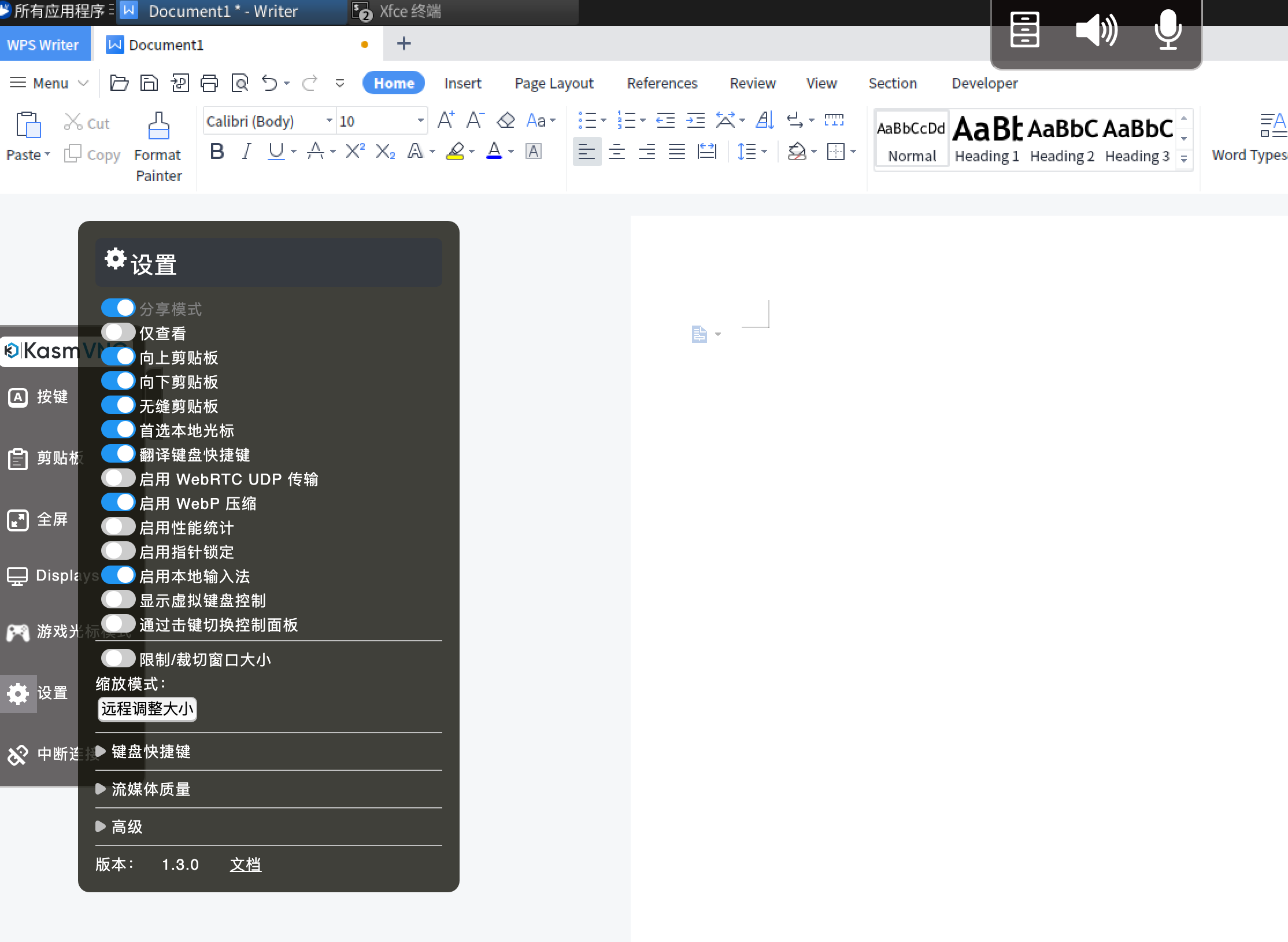Switch to the Page Layout tab
Viewport: 1288px width, 942px height.
(x=554, y=83)
